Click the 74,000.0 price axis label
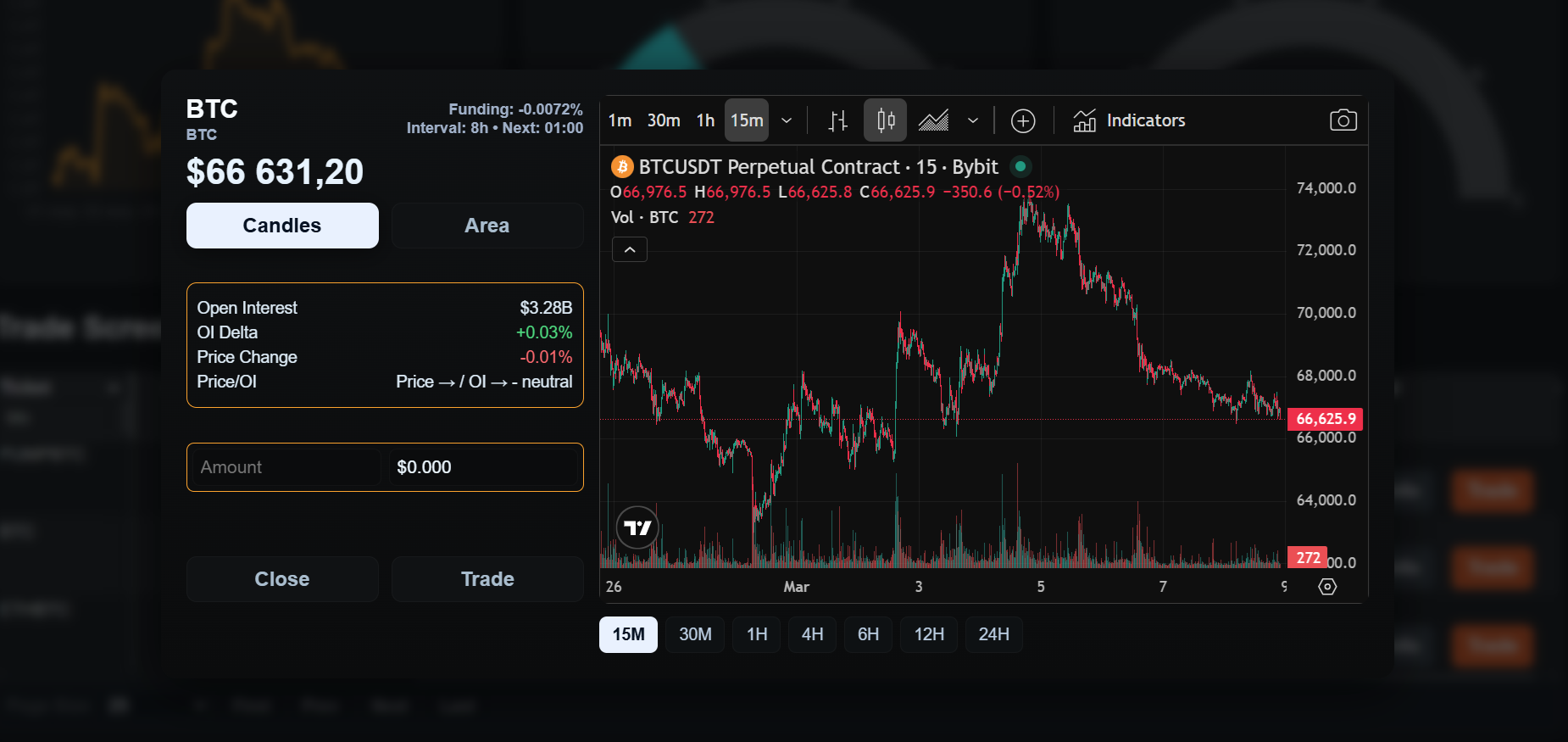The width and height of the screenshot is (1568, 742). [1326, 188]
